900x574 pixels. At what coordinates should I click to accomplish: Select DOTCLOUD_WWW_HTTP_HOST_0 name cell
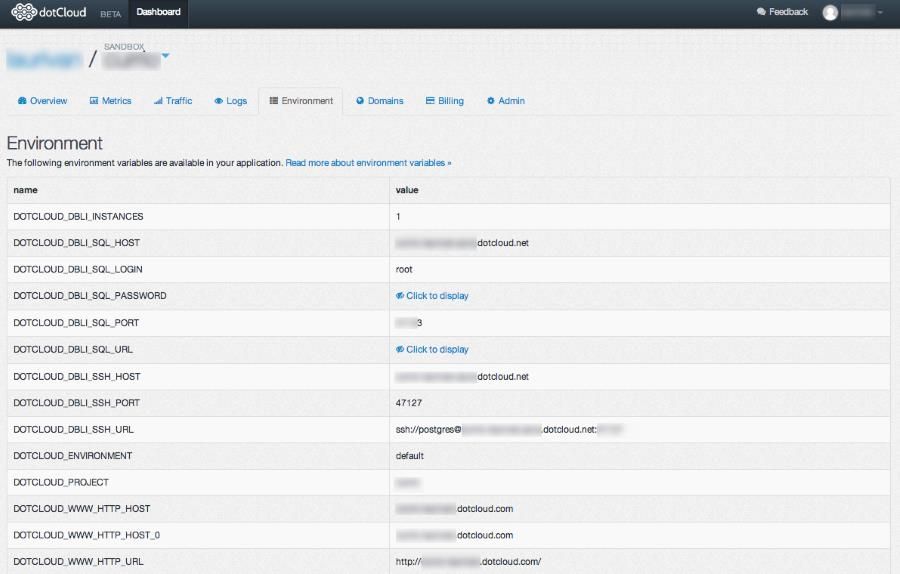coord(198,535)
